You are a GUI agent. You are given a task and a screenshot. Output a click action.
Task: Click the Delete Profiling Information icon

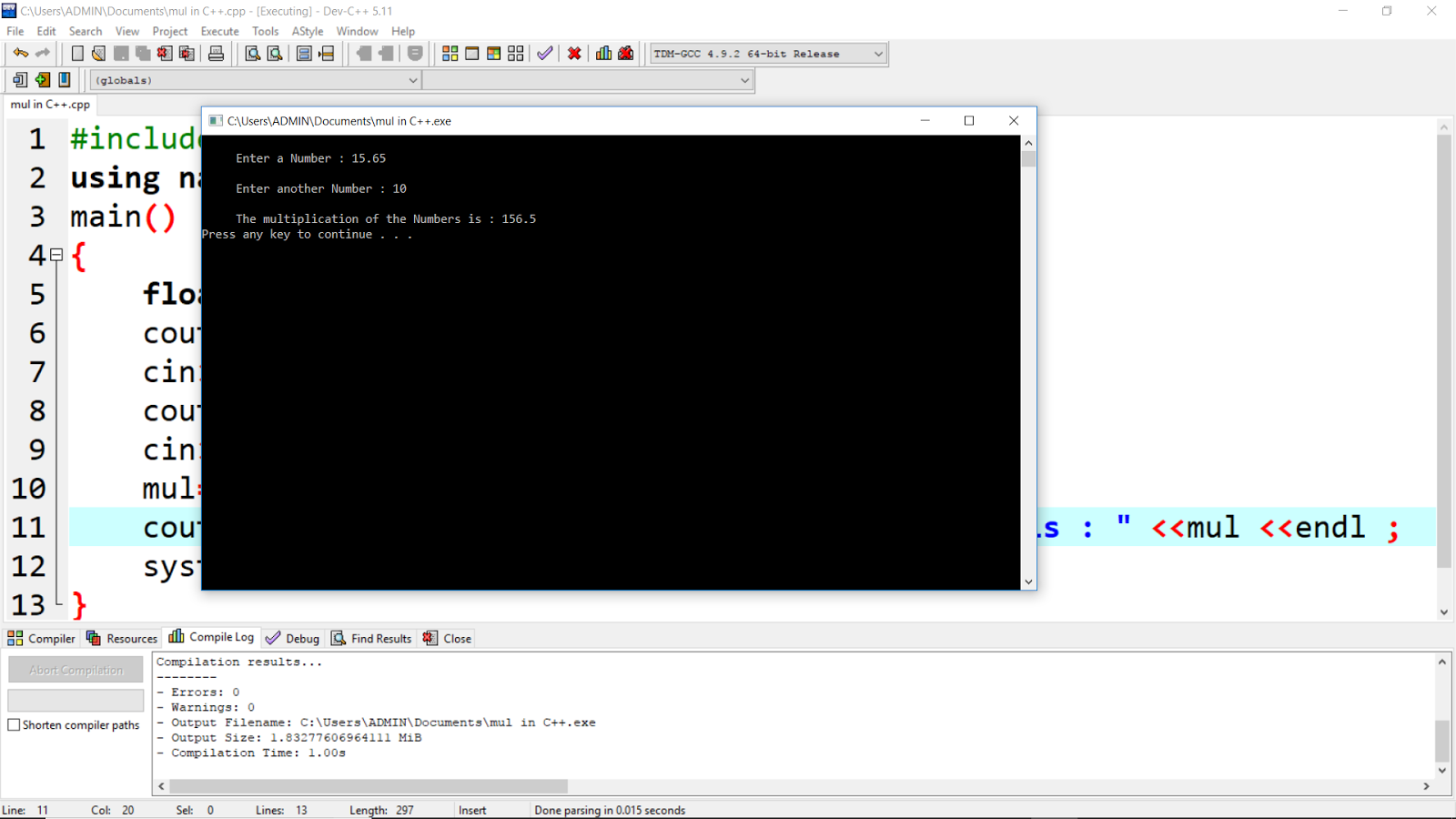[626, 54]
